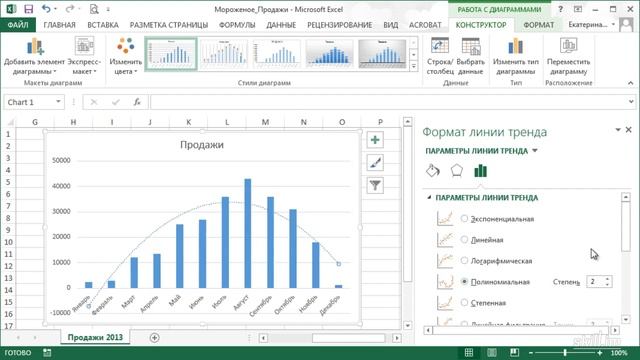This screenshot has width=640, height=360.
Task: Open chart styles brush button
Action: pos(375,163)
